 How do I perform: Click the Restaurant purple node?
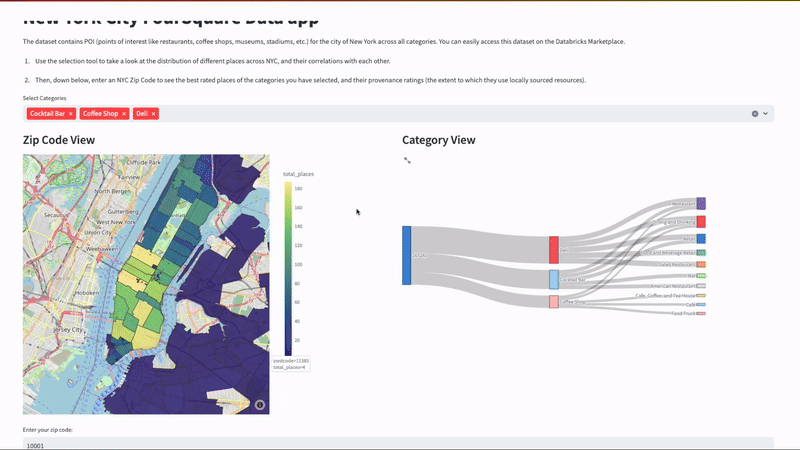pos(702,204)
